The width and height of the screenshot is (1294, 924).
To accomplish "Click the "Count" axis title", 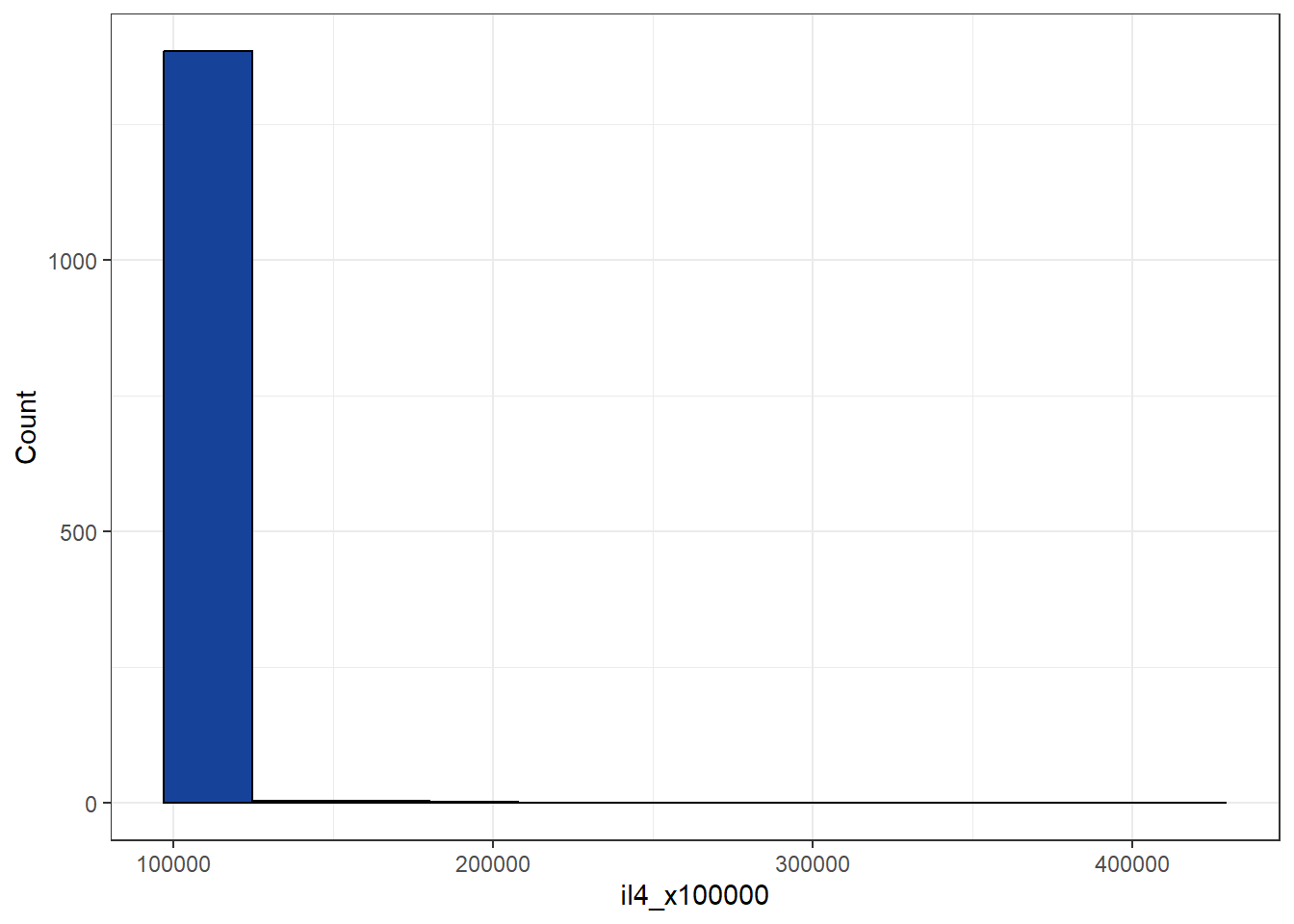I will [26, 426].
